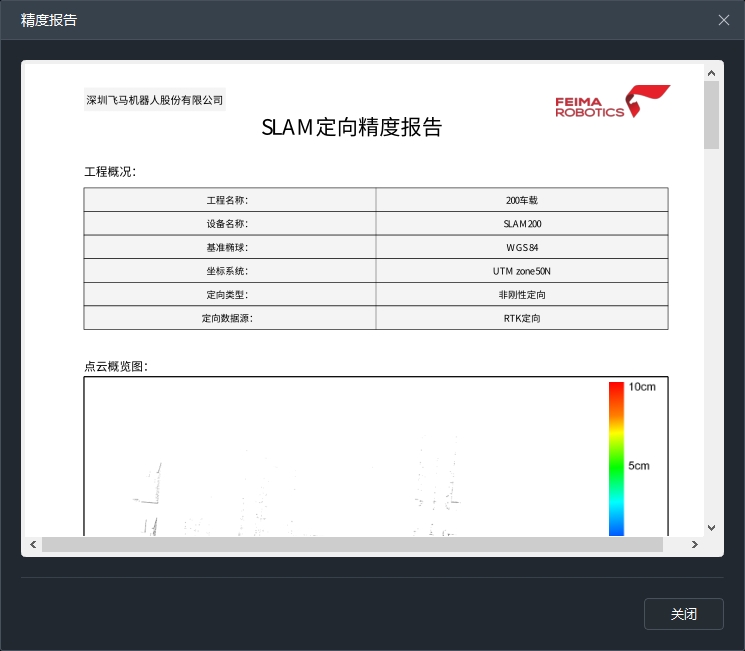Screen dimensions: 745x651
Task: Click the vertical scrollbar down arrow
Action: tap(711, 527)
